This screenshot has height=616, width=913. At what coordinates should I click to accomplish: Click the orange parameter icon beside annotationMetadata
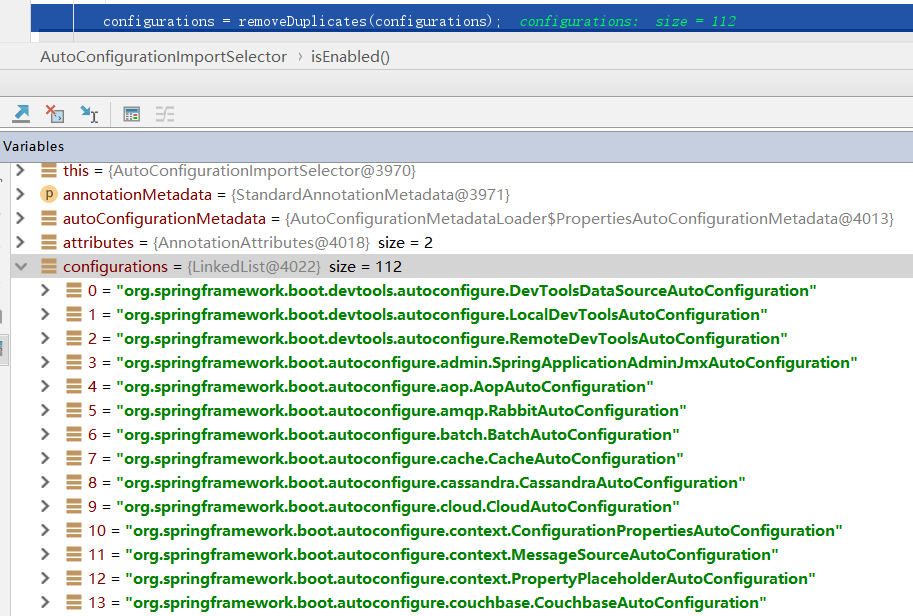[49, 194]
